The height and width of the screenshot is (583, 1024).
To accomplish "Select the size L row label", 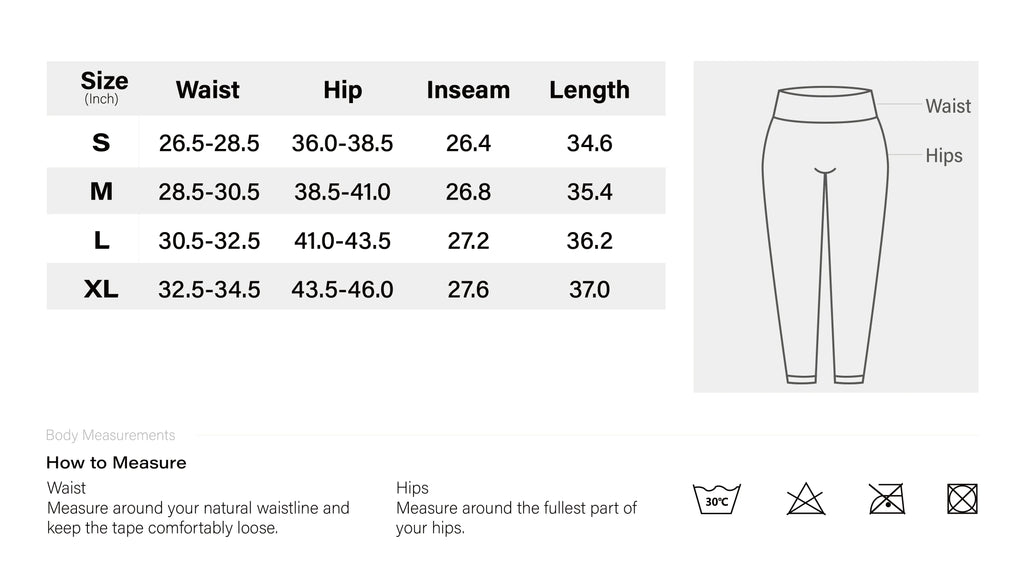I will click(x=101, y=241).
